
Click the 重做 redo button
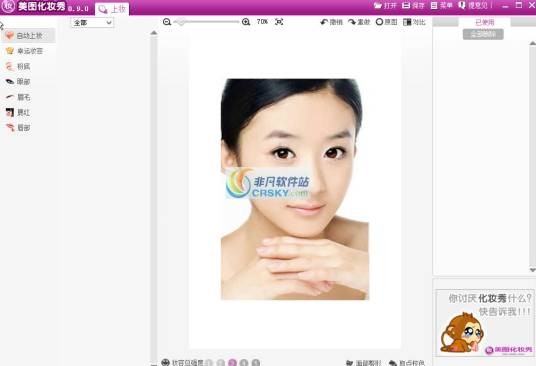tap(359, 22)
